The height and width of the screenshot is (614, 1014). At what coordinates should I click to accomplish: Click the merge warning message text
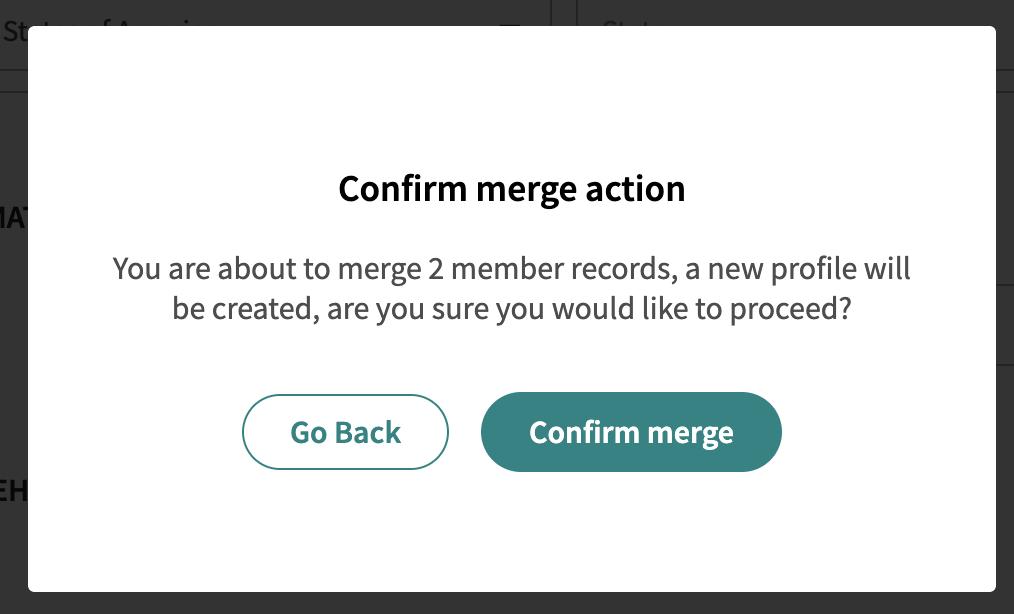point(512,288)
